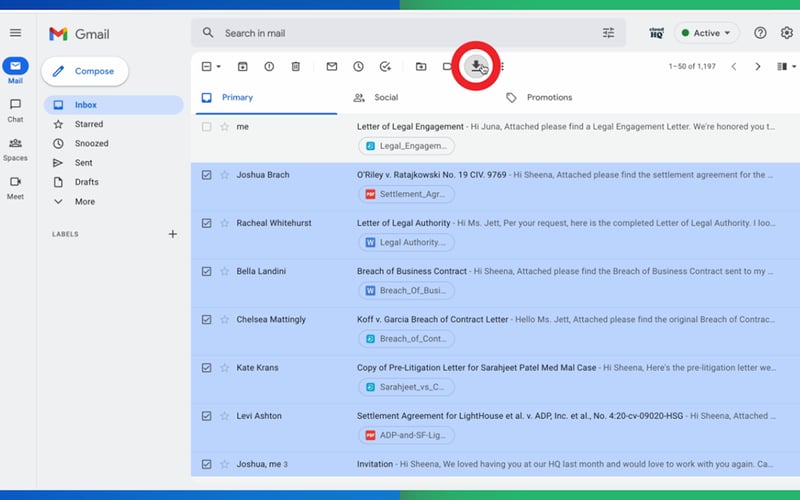Click in the Search in mail field
This screenshot has width=800, height=500.
(x=408, y=33)
